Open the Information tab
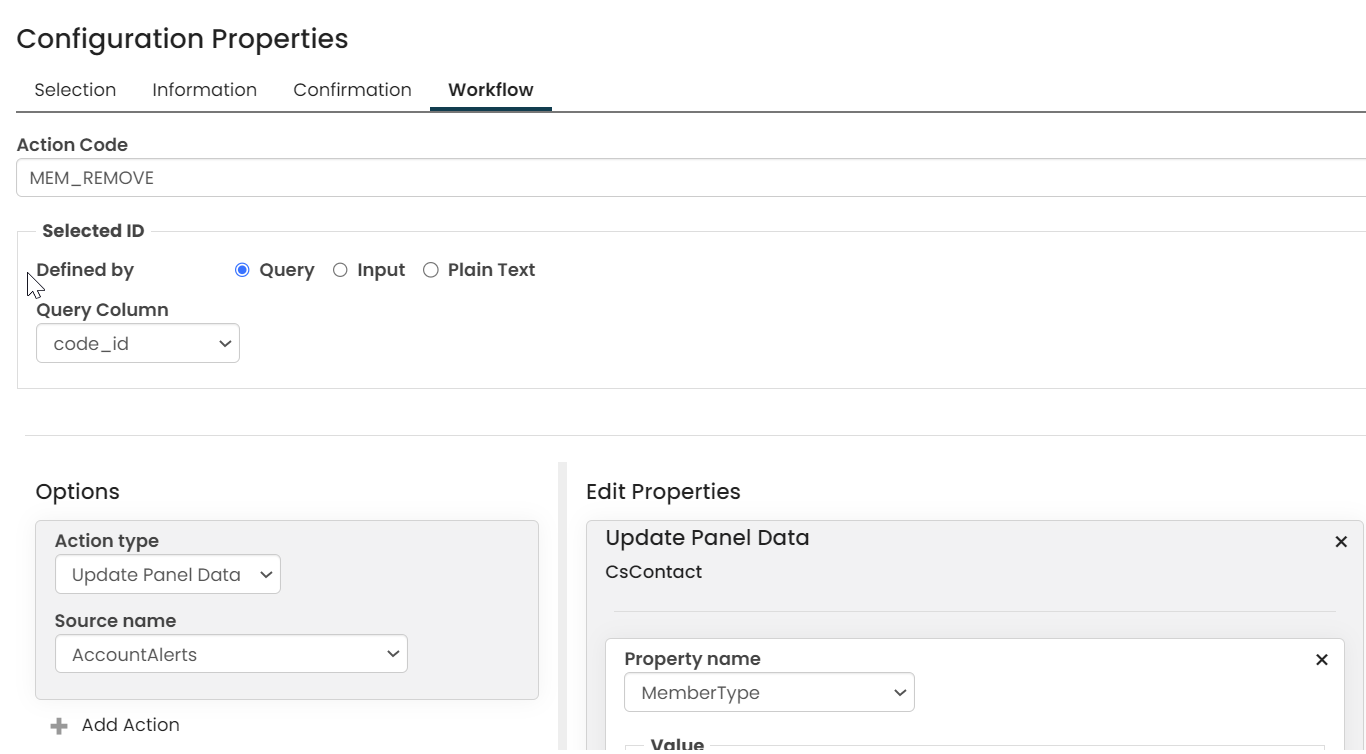Screen dimensions: 1366x754 tap(204, 90)
